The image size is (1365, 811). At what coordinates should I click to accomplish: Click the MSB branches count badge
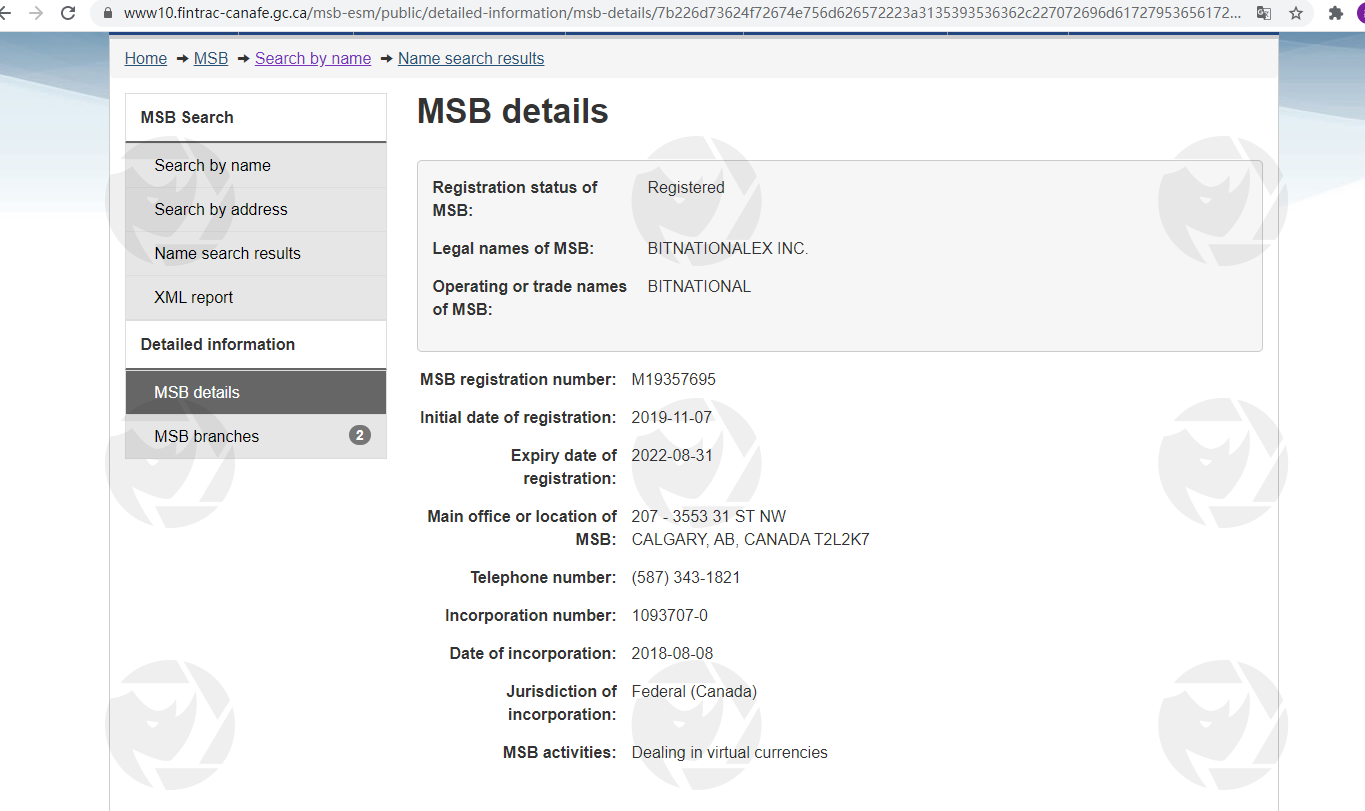[x=360, y=435]
